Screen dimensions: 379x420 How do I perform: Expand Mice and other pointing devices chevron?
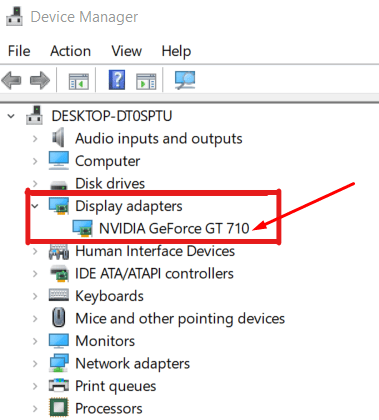point(35,319)
